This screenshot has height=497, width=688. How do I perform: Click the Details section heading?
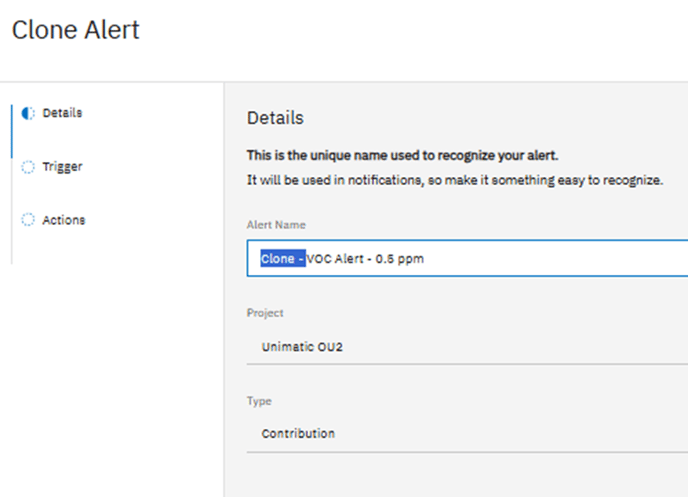pyautogui.click(x=275, y=118)
